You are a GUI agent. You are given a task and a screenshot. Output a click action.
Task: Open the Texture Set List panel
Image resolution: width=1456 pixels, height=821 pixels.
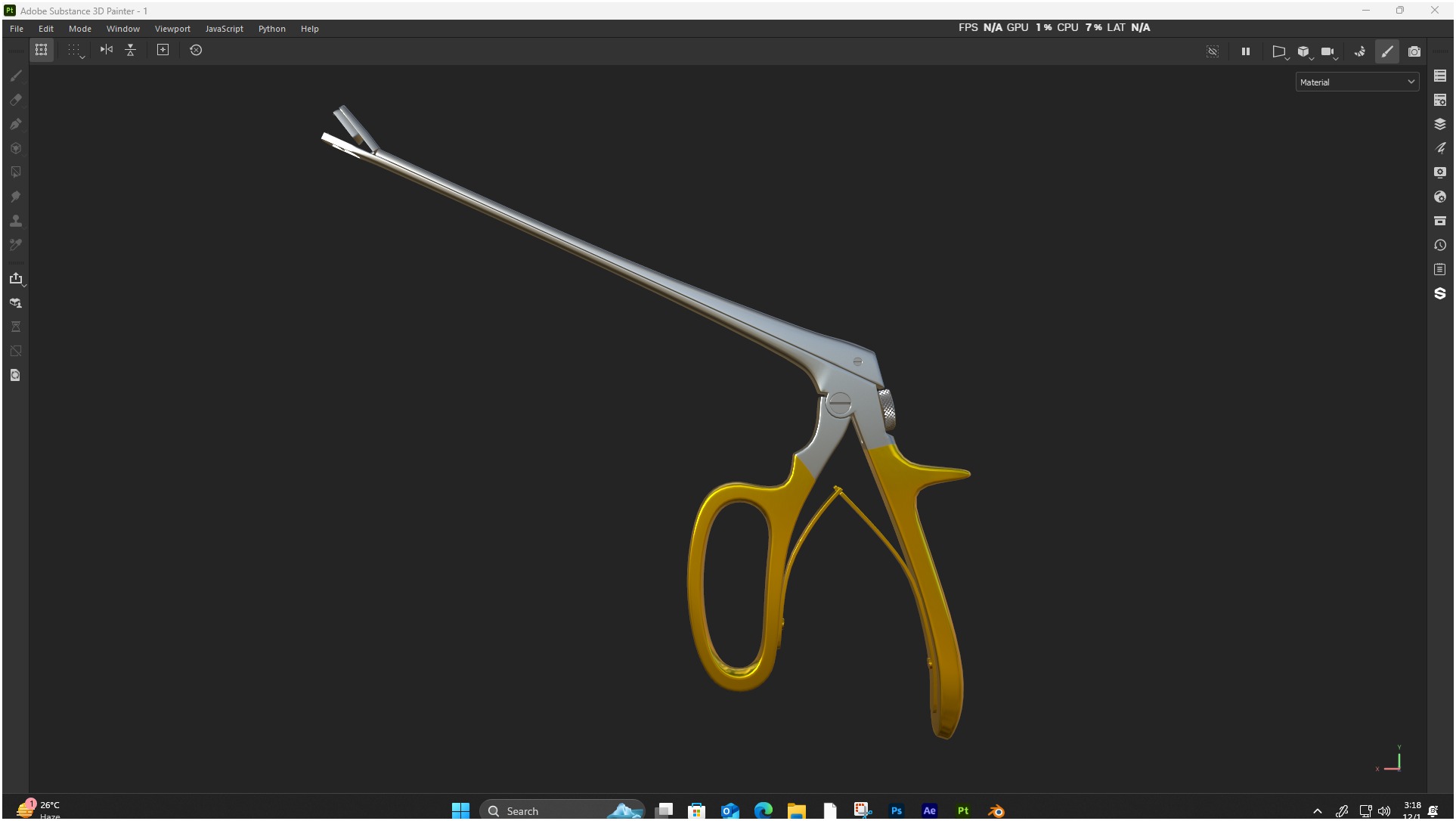tap(1440, 76)
